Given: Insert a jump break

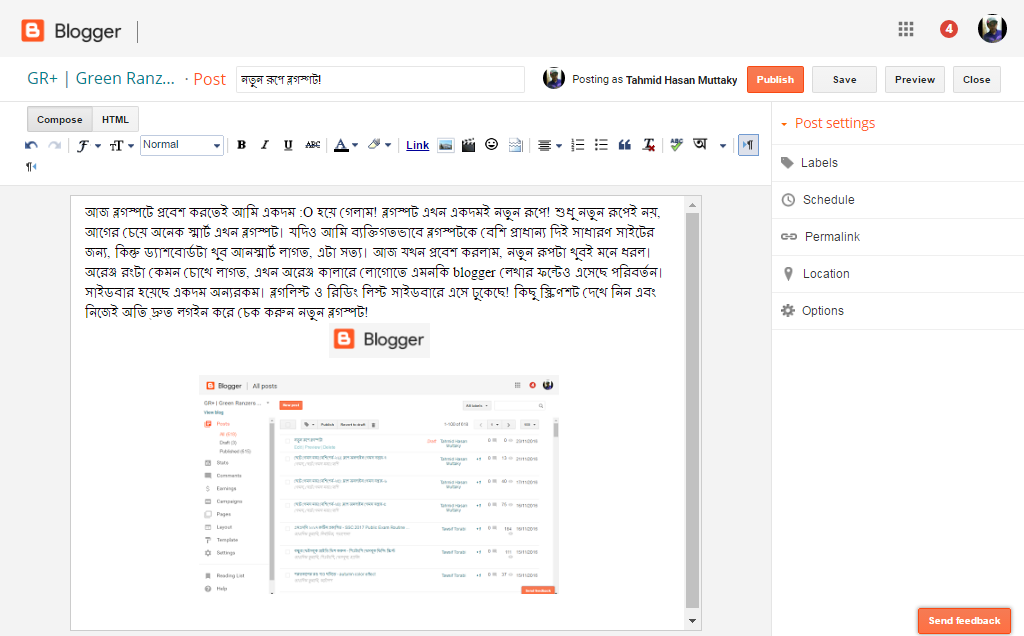Looking at the screenshot, I should coord(515,145).
